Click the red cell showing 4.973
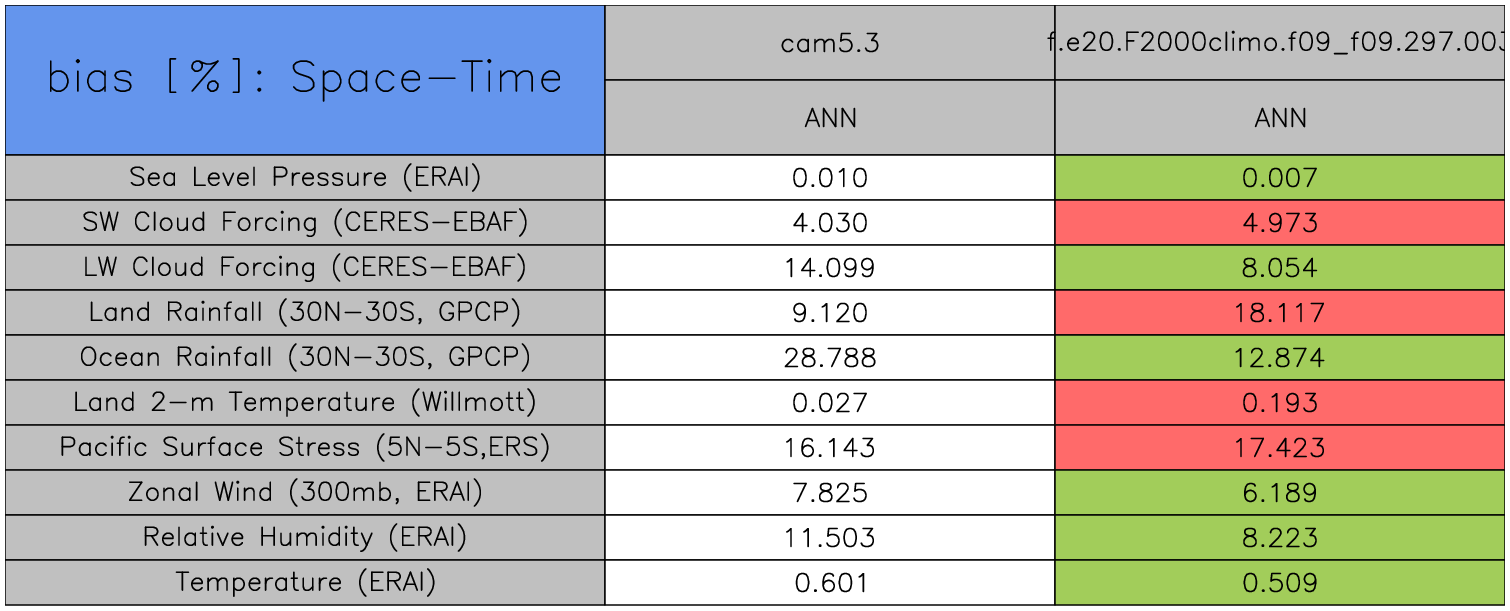The height and width of the screenshot is (611, 1510). coord(1280,223)
